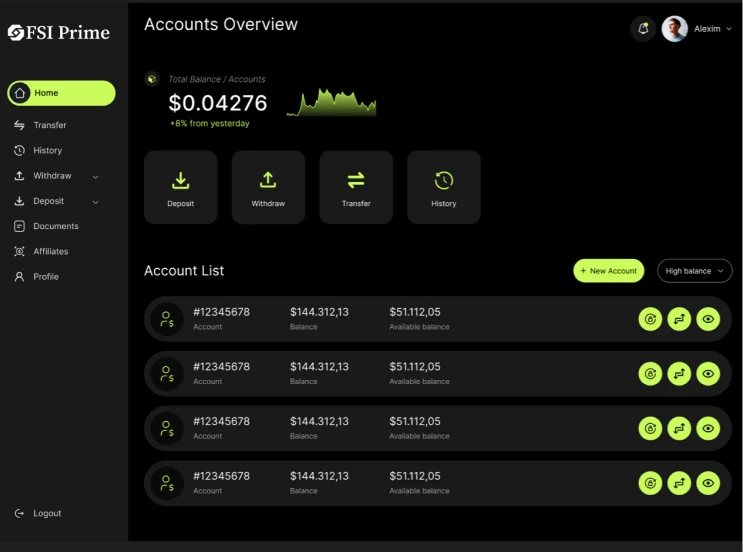Open the High balance sort dropdown
The image size is (743, 552).
pyautogui.click(x=694, y=271)
